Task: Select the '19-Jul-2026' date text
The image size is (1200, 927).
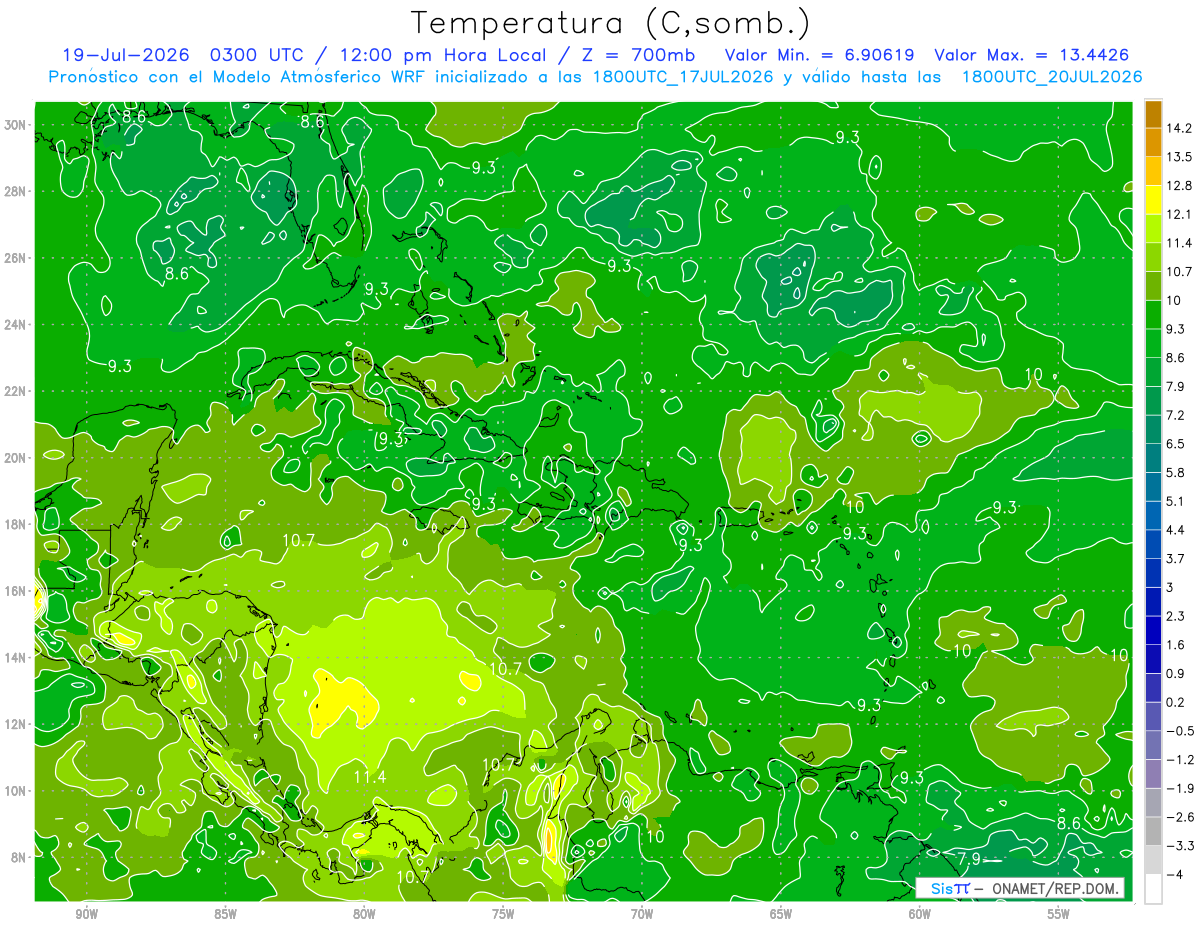Action: coord(126,55)
